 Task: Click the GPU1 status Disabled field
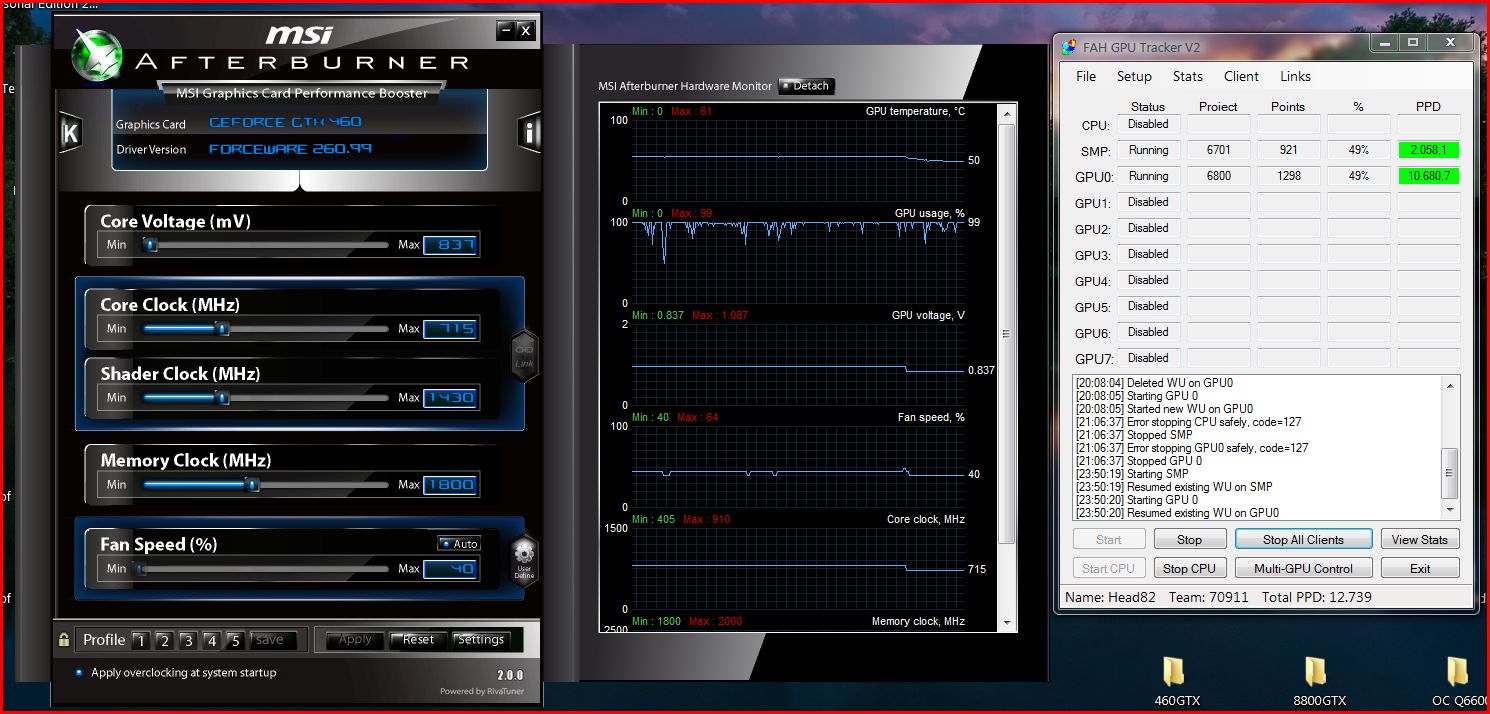1148,202
